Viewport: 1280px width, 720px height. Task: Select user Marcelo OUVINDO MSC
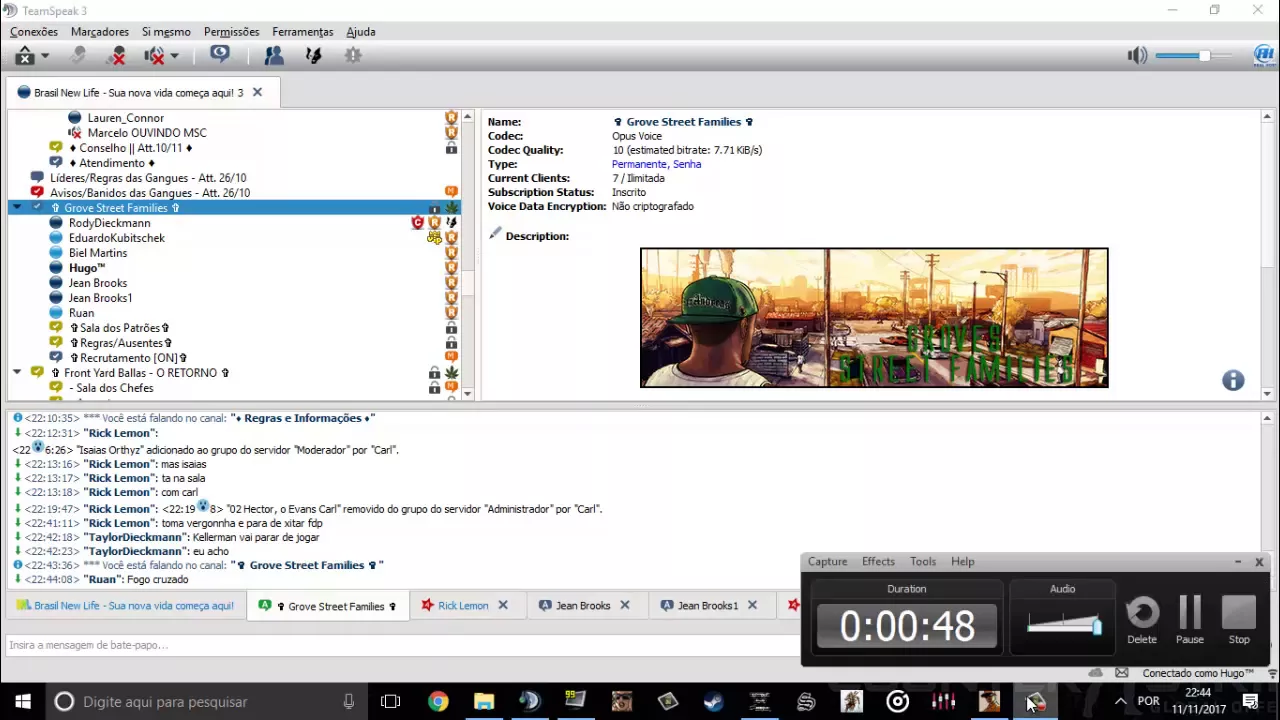[147, 133]
